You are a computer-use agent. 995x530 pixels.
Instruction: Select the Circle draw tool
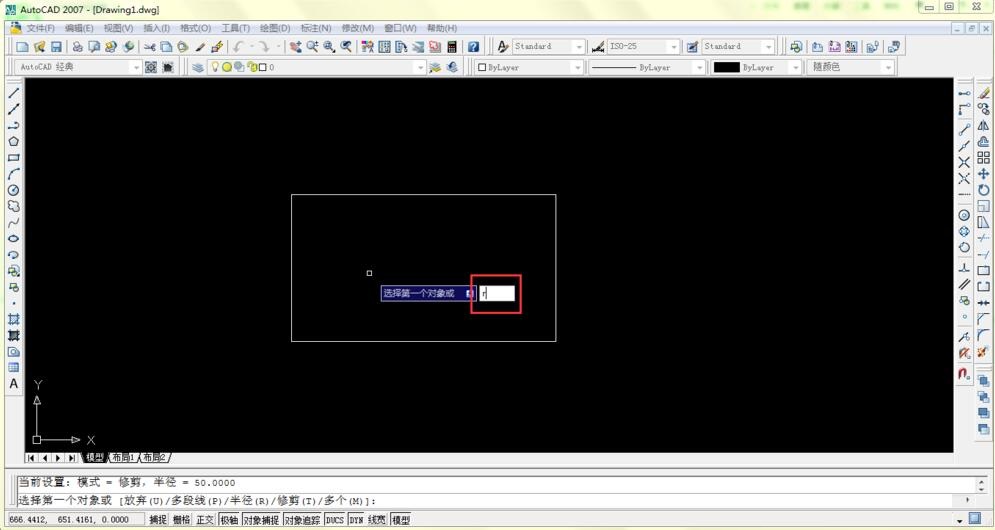(13, 190)
